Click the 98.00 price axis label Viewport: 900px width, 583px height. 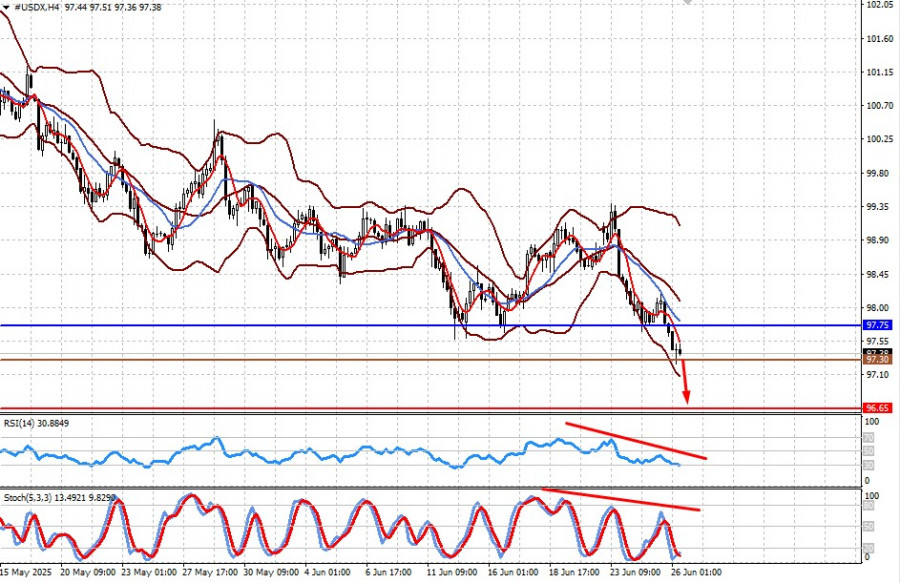tap(879, 308)
